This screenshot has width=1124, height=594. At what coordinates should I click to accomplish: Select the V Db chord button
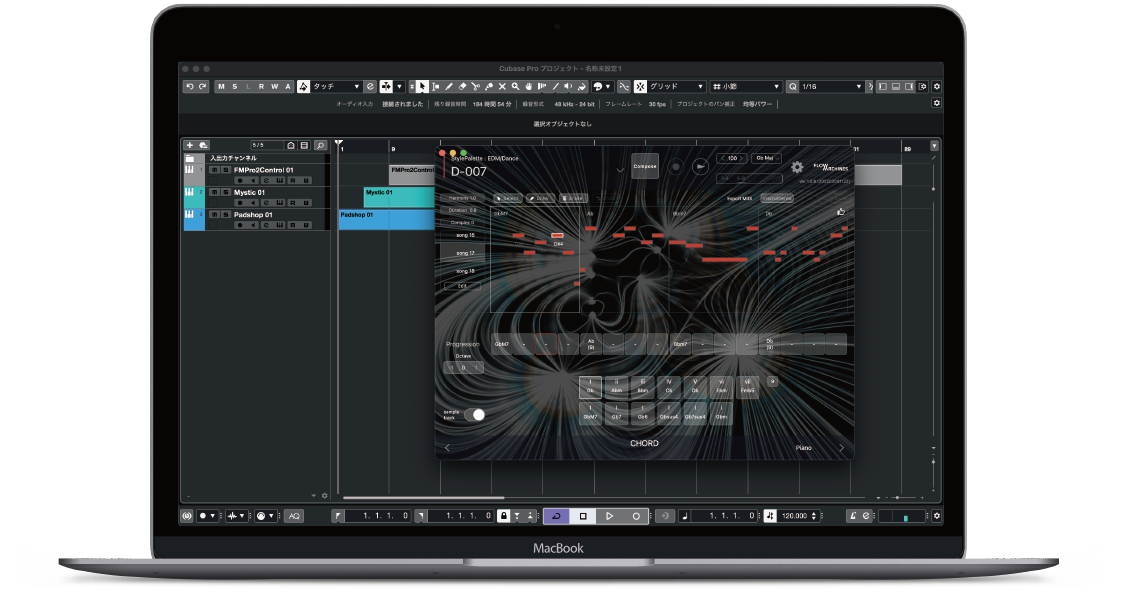[x=695, y=387]
